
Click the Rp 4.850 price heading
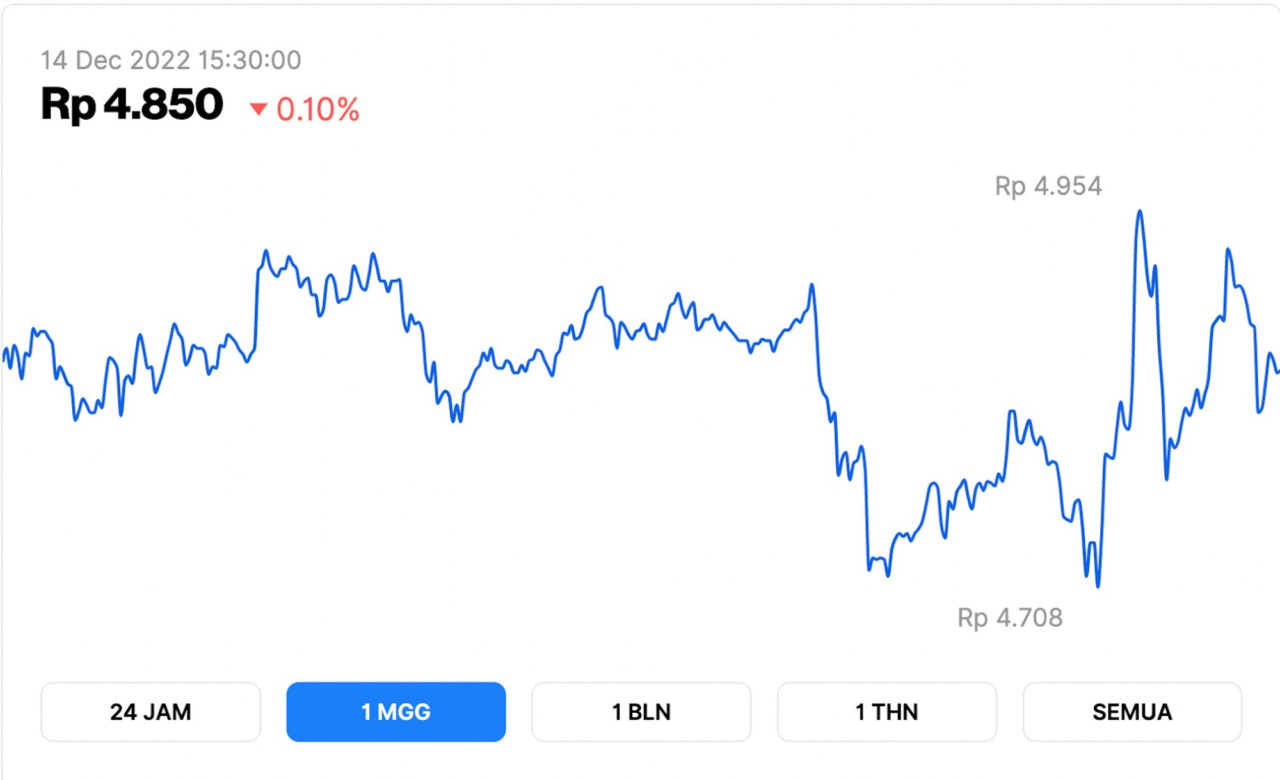tap(130, 104)
